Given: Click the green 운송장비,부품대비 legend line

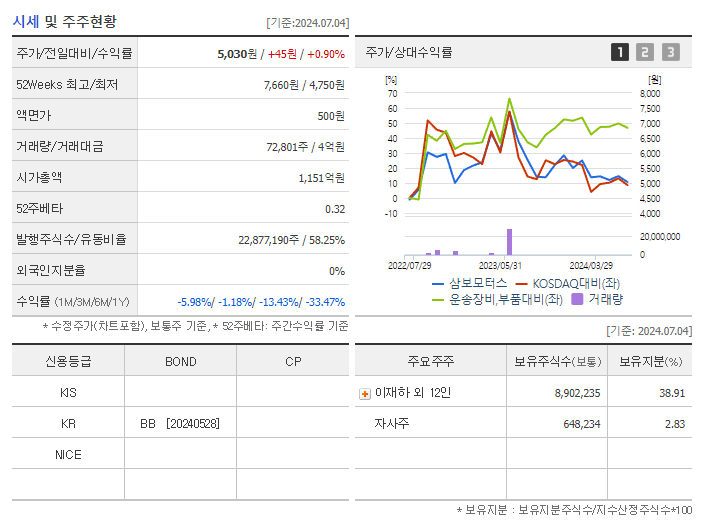Looking at the screenshot, I should tap(437, 300).
